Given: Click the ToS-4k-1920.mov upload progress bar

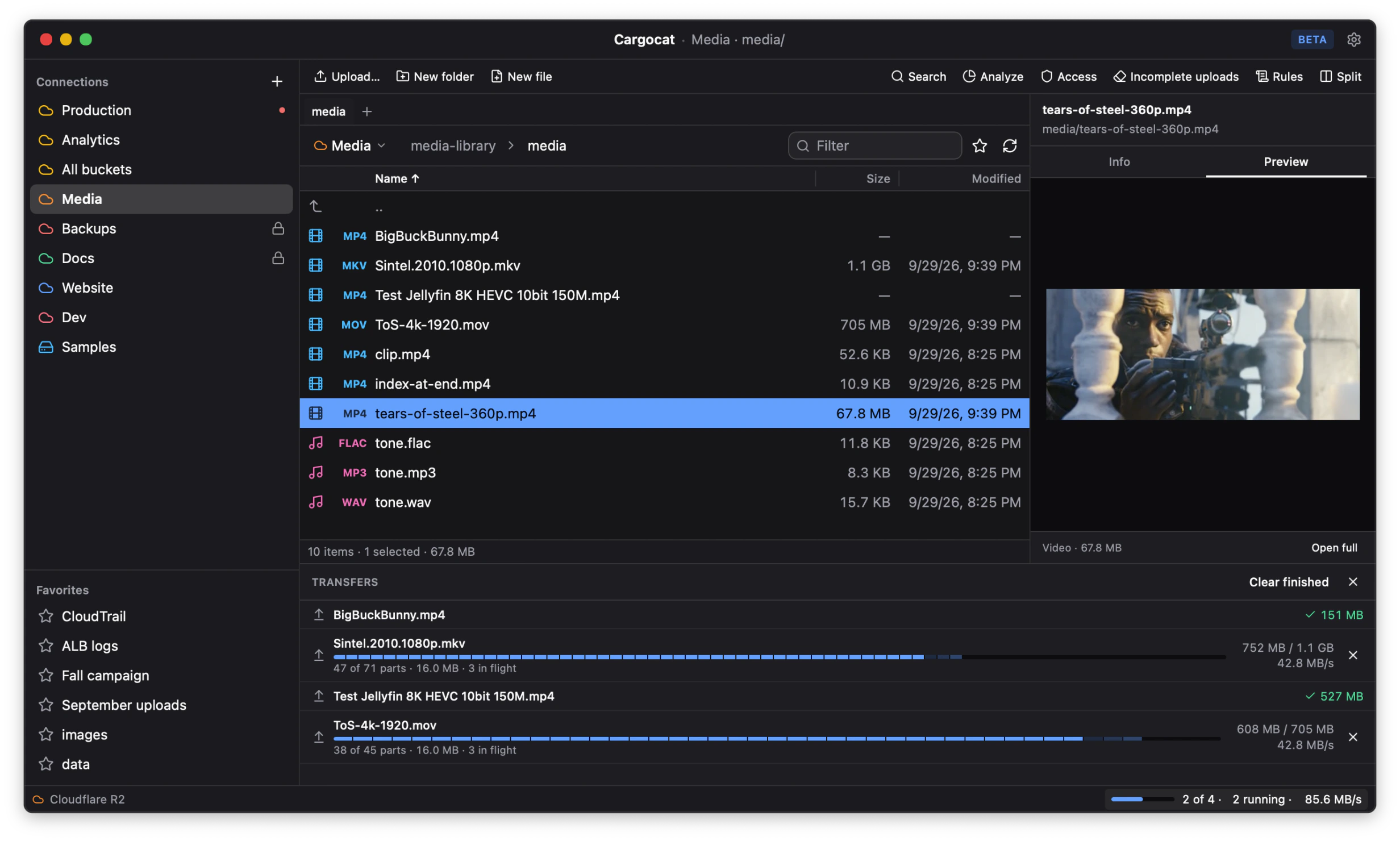Looking at the screenshot, I should tap(777, 739).
